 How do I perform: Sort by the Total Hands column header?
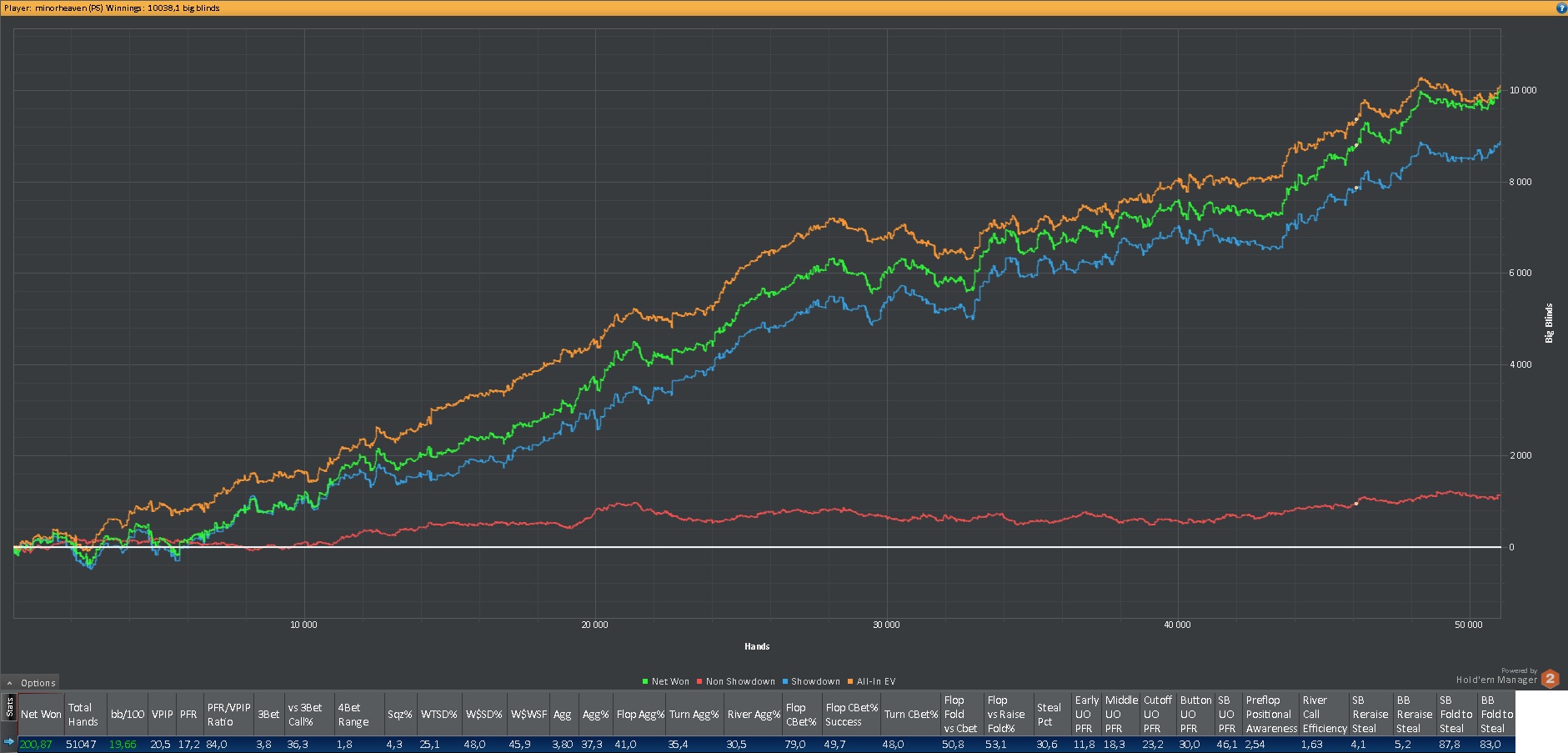coord(85,714)
